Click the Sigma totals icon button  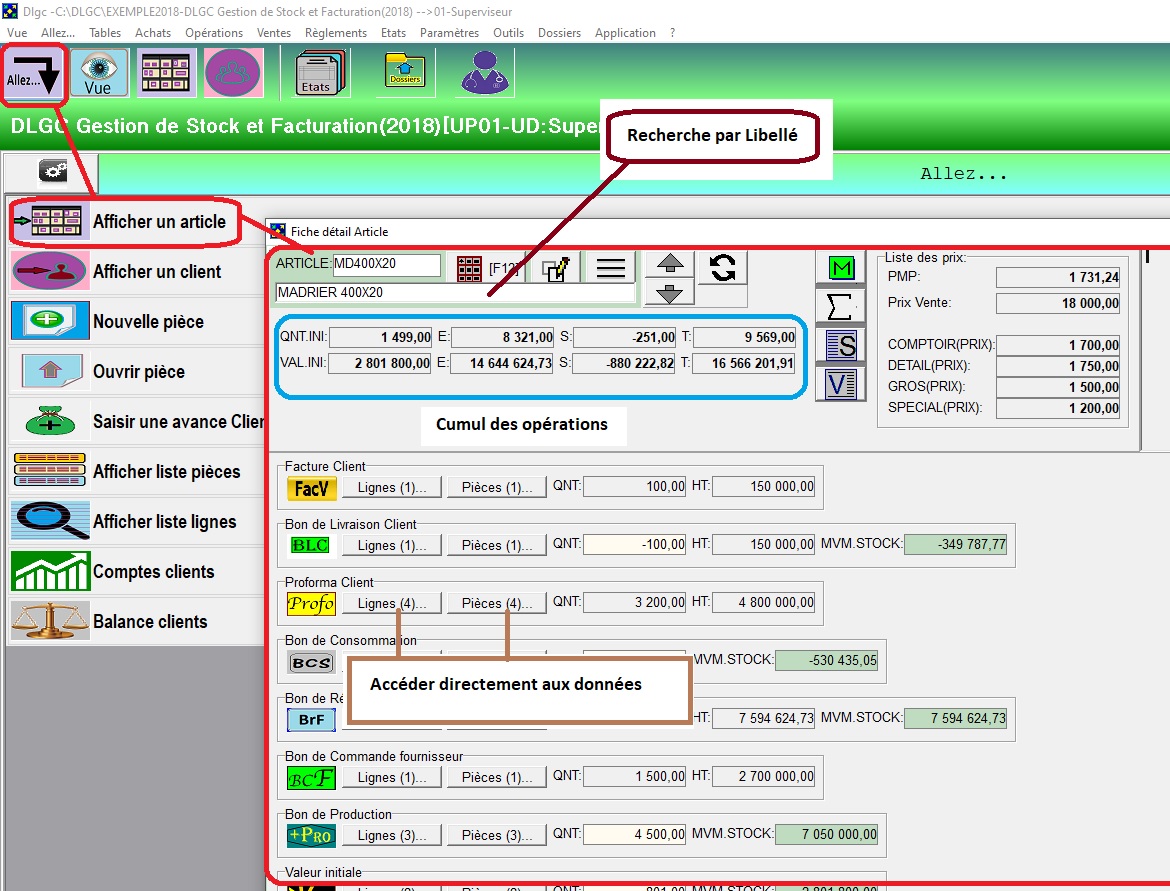[x=841, y=306]
